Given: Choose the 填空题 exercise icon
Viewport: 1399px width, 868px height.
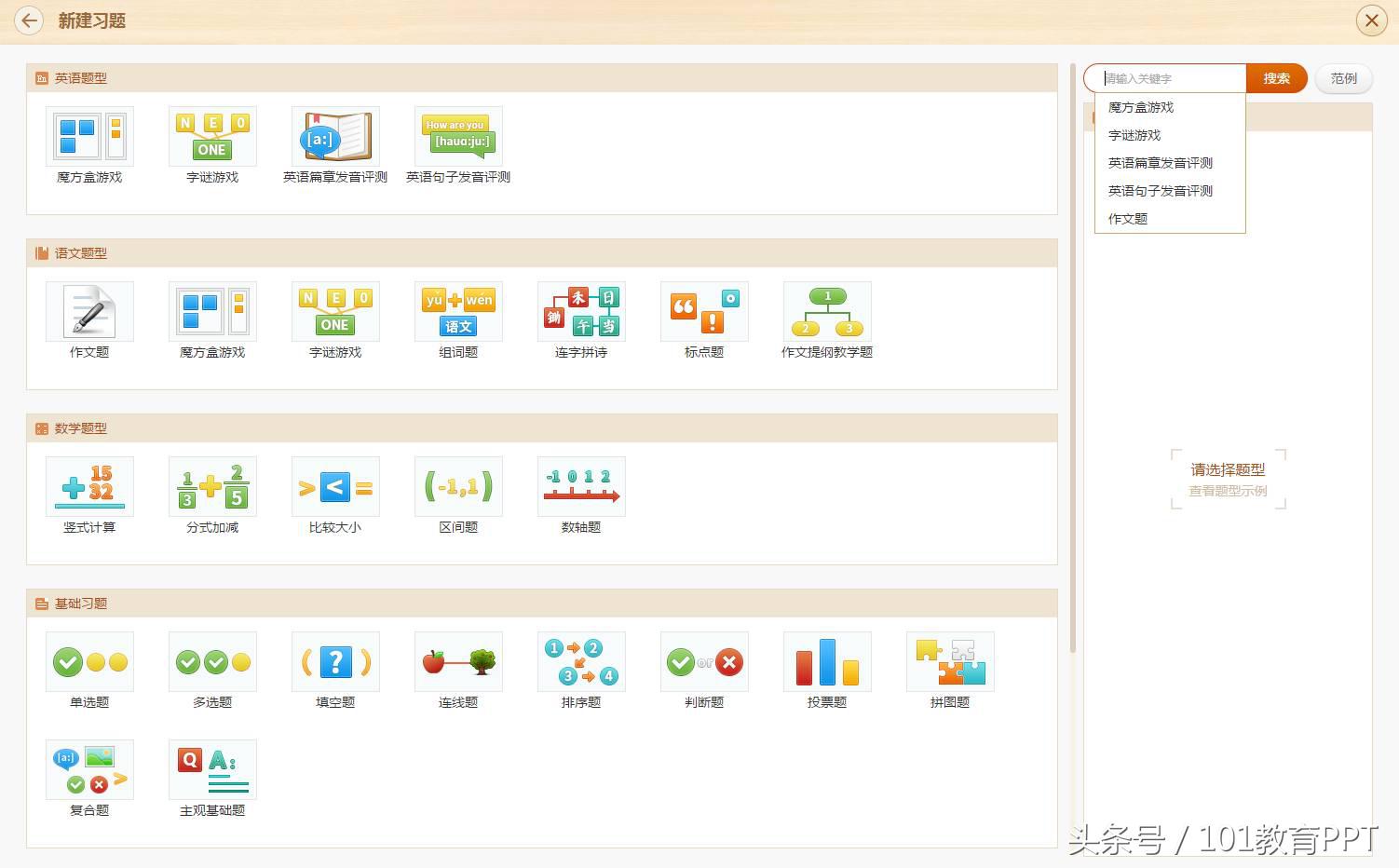Looking at the screenshot, I should [x=335, y=661].
